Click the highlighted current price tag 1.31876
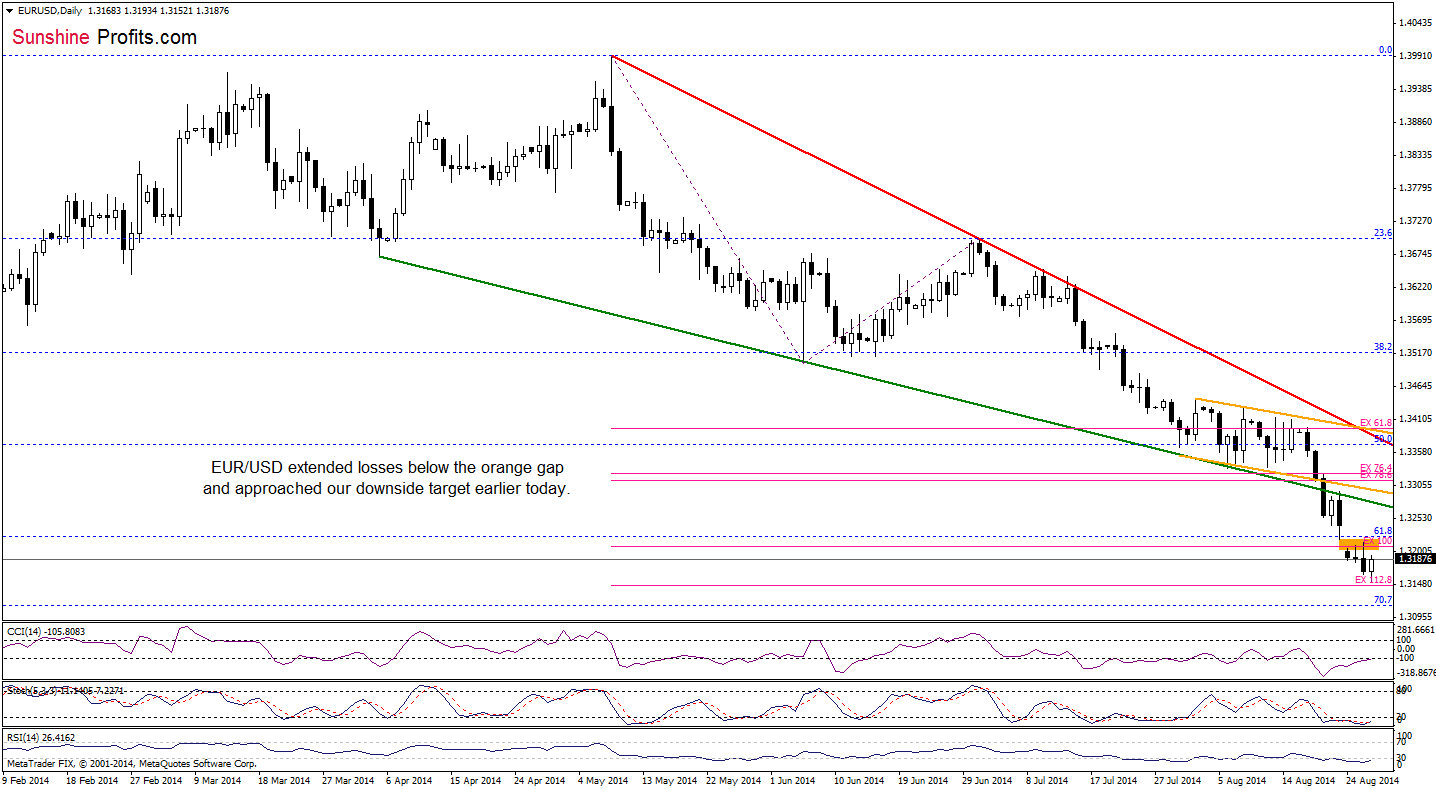This screenshot has height=789, width=1436. click(1415, 560)
